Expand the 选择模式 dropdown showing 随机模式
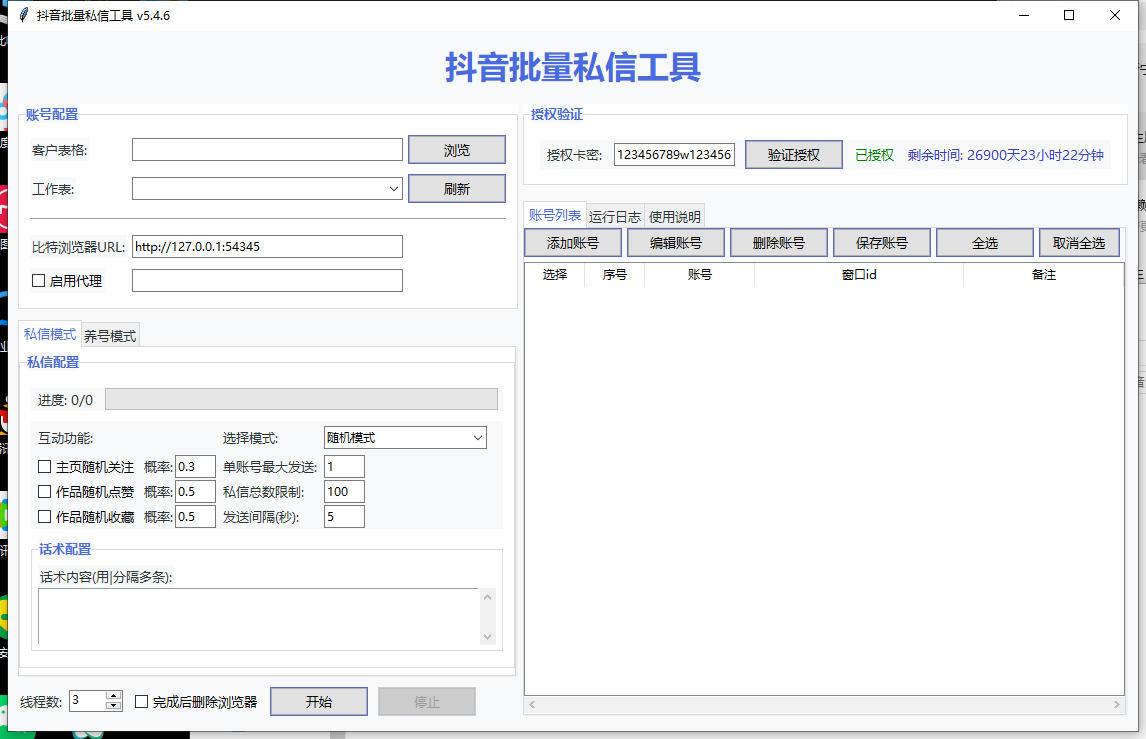This screenshot has width=1146, height=739. (x=477, y=438)
